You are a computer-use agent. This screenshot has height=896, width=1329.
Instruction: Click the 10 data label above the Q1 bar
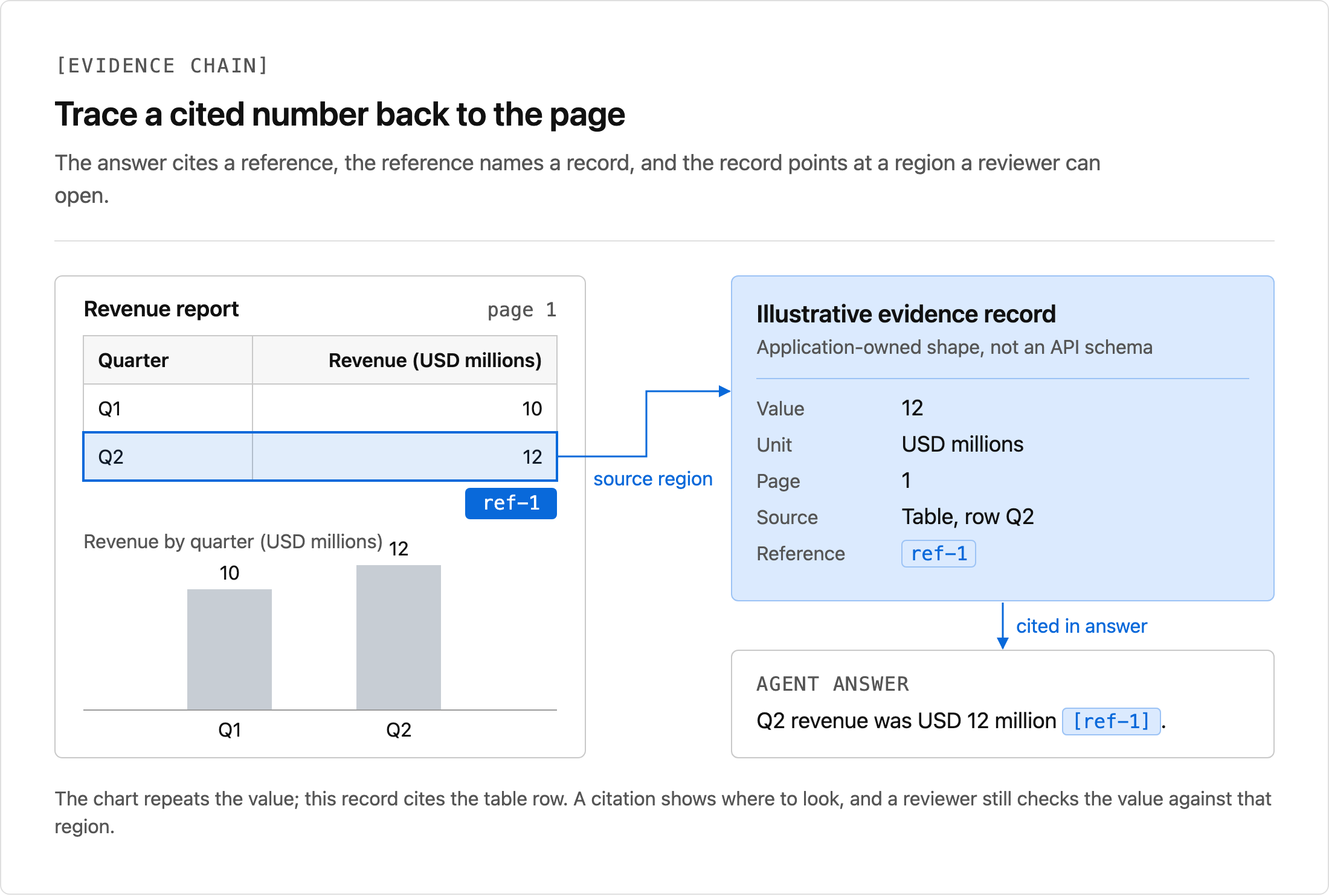pos(230,573)
